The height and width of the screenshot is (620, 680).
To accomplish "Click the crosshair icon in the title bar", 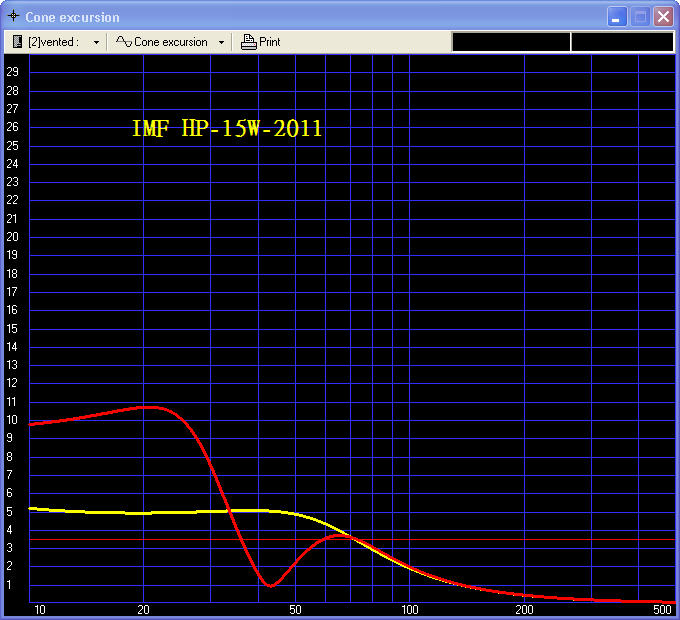I will pyautogui.click(x=13, y=16).
